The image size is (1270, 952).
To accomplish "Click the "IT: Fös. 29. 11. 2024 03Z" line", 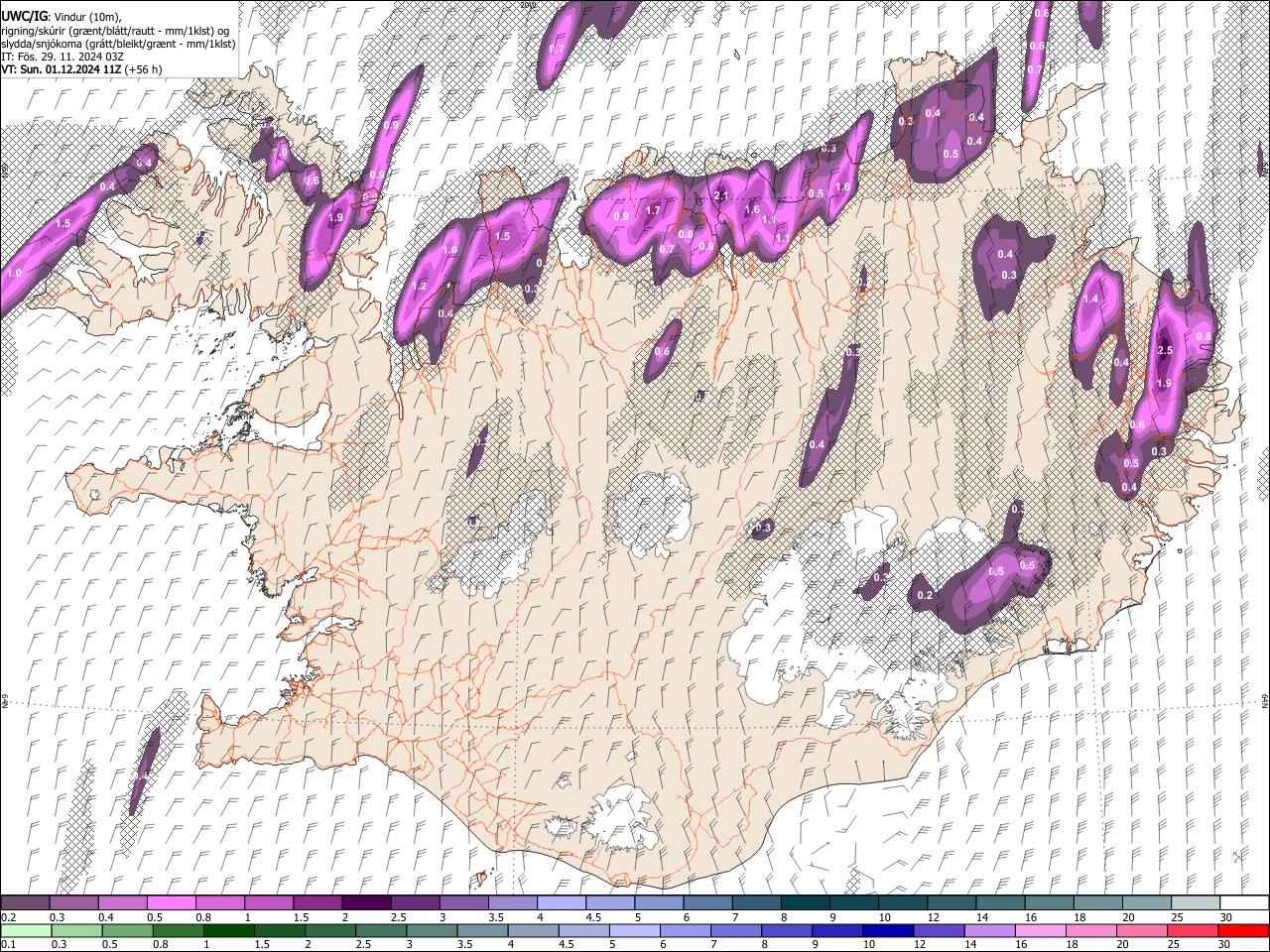I will (x=63, y=57).
